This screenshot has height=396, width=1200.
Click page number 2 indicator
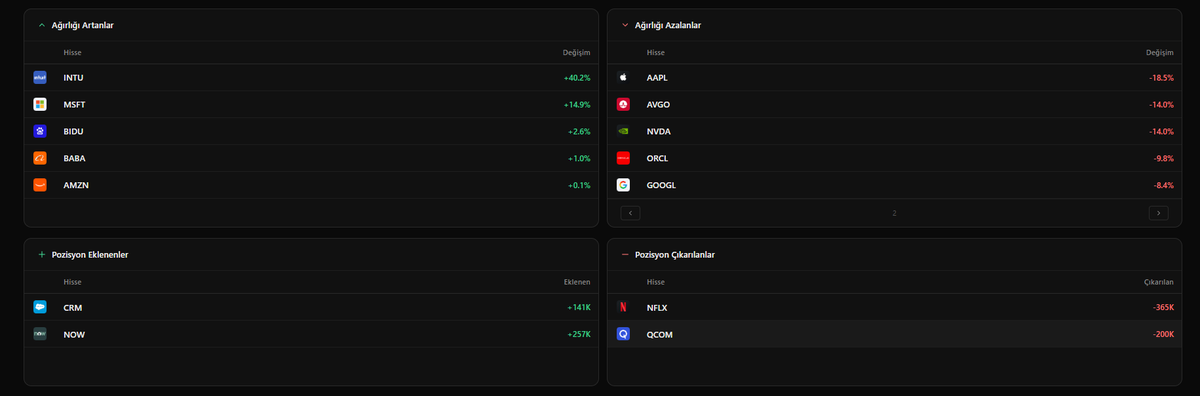(x=894, y=213)
